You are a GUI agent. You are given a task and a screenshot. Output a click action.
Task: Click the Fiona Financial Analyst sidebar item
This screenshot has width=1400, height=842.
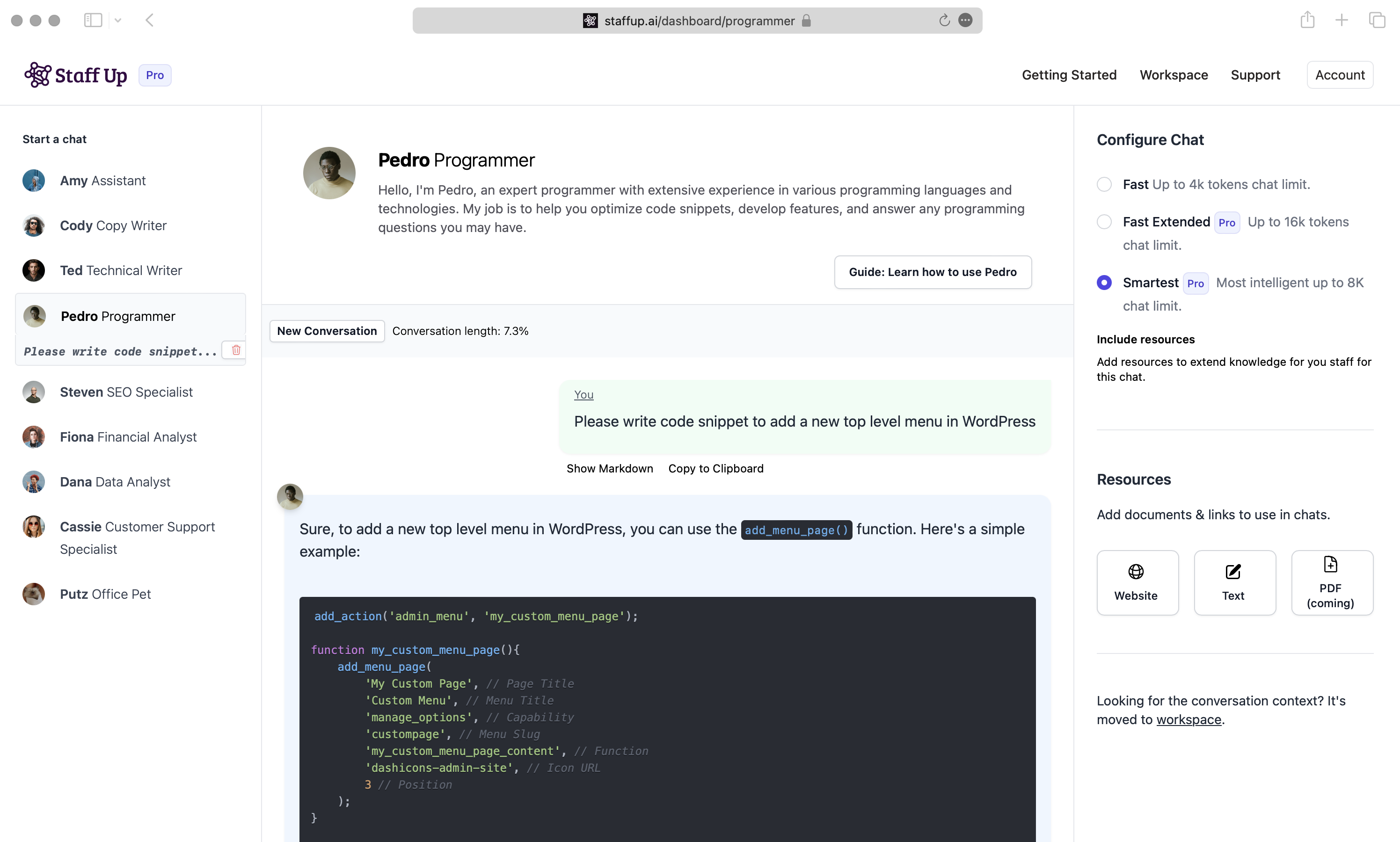click(129, 437)
